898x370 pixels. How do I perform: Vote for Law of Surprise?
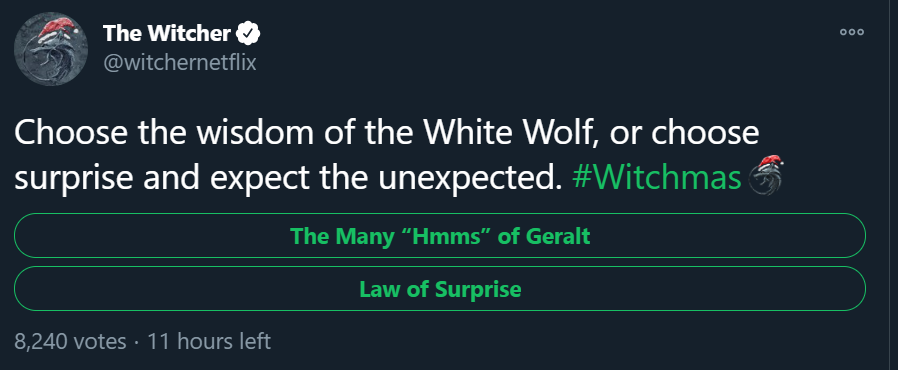pos(440,289)
